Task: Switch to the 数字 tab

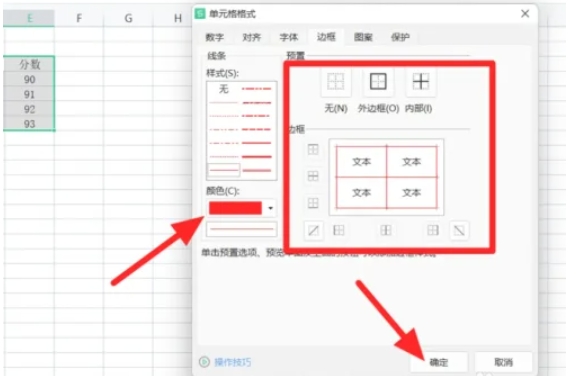Action: pyautogui.click(x=215, y=37)
